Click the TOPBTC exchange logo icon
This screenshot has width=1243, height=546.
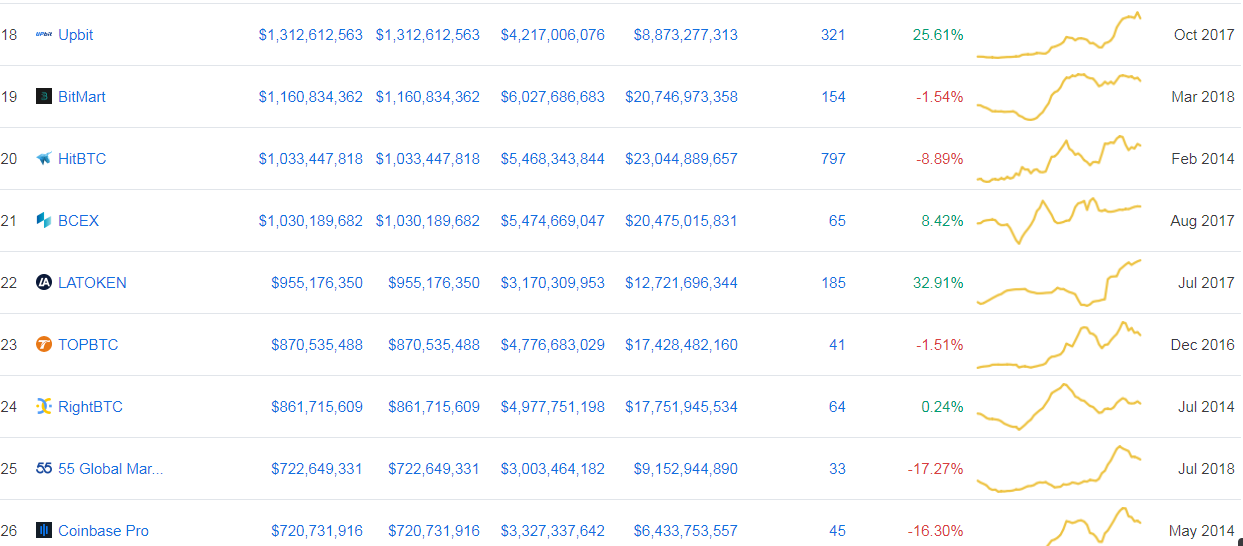[x=44, y=345]
